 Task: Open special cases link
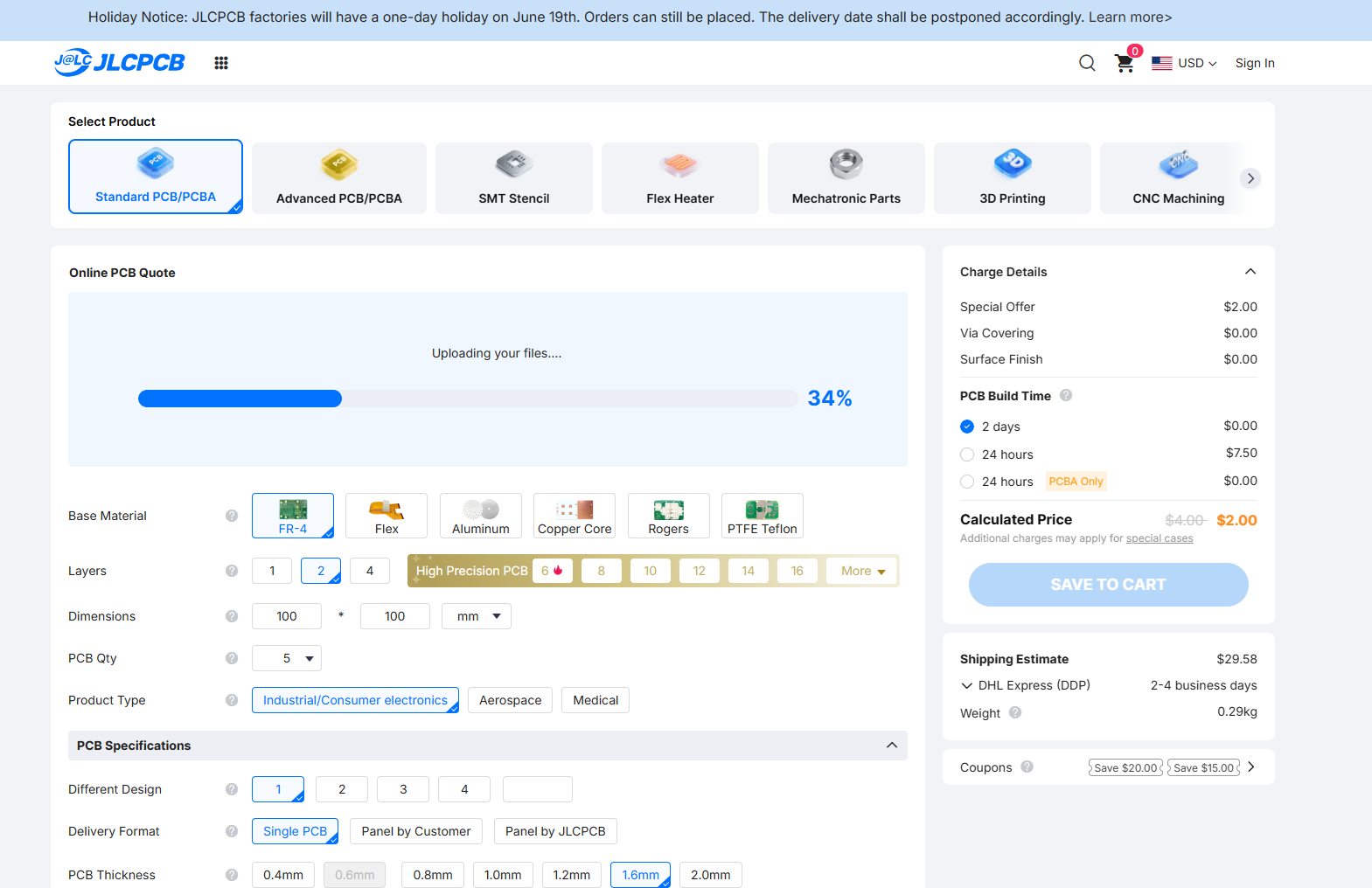[1160, 538]
